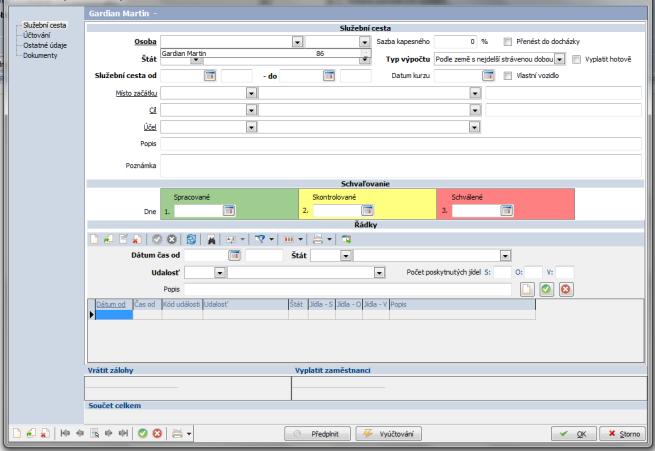This screenshot has width=655, height=451.
Task: Go to last record in bottom toolbar
Action: point(123,433)
